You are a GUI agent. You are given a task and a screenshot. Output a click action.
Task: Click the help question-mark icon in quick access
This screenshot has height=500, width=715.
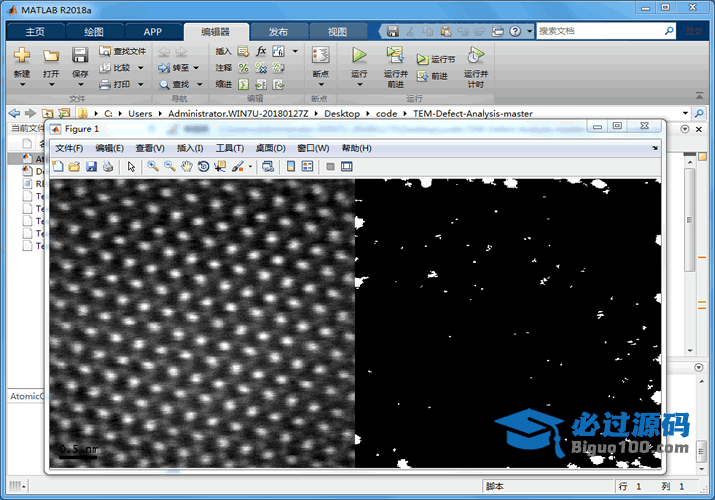515,31
